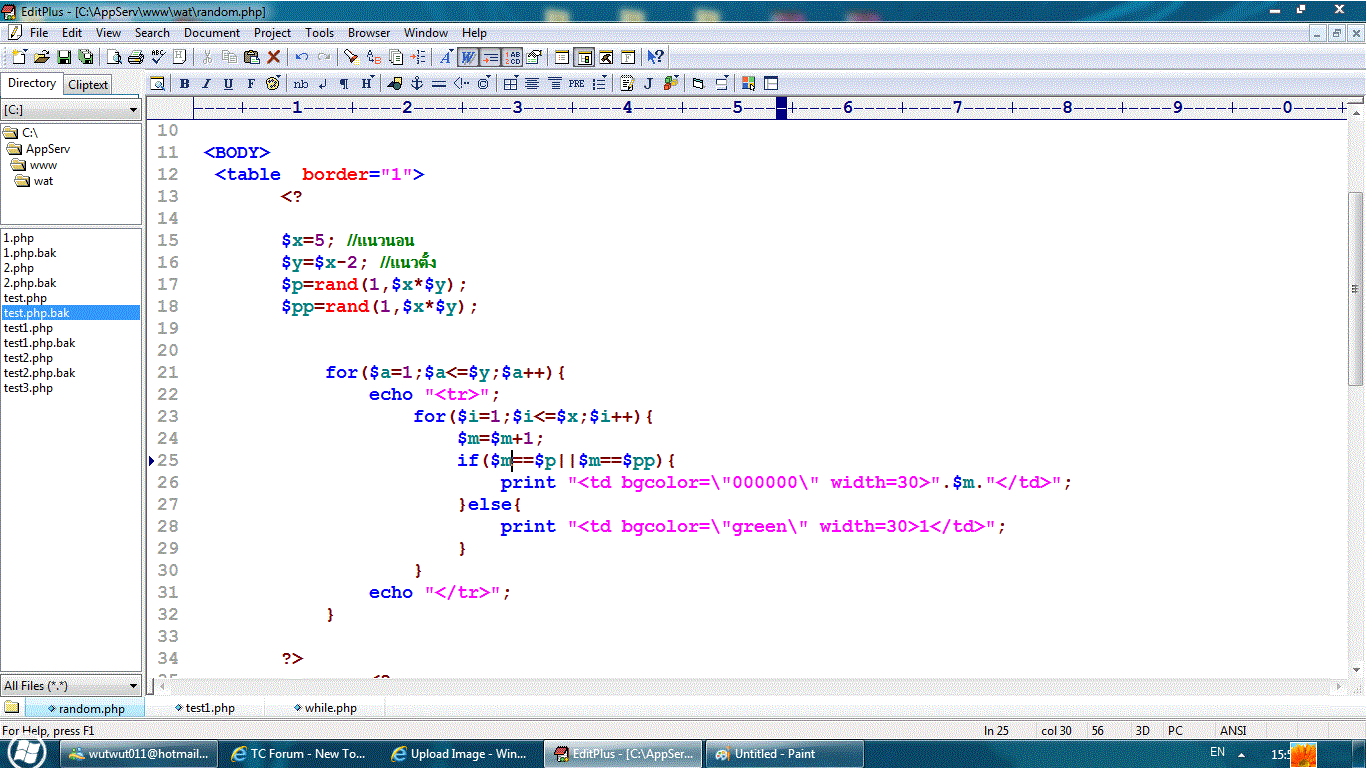This screenshot has height=768, width=1366.
Task: Open the table insert dropdown
Action: click(511, 84)
